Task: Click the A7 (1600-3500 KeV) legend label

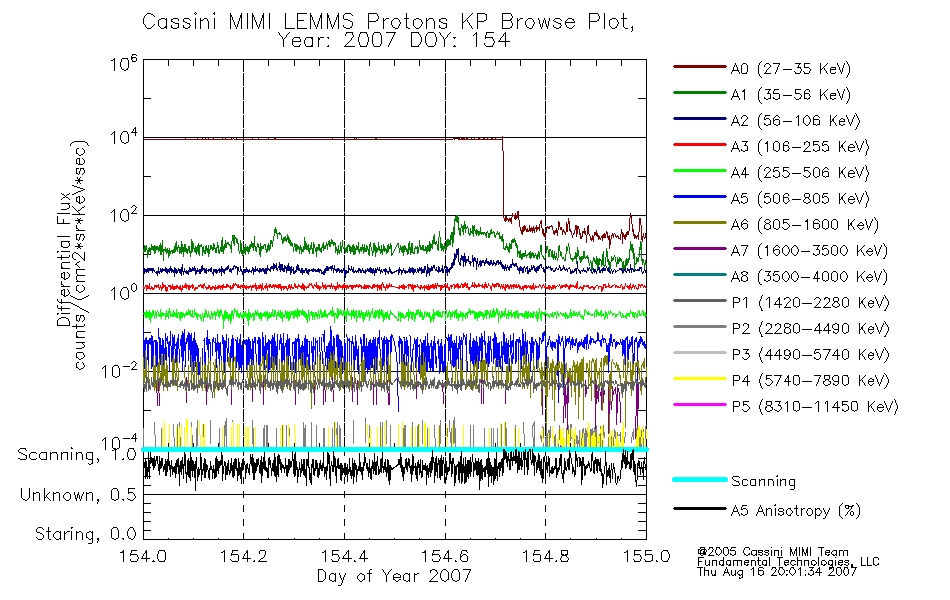Action: 809,251
